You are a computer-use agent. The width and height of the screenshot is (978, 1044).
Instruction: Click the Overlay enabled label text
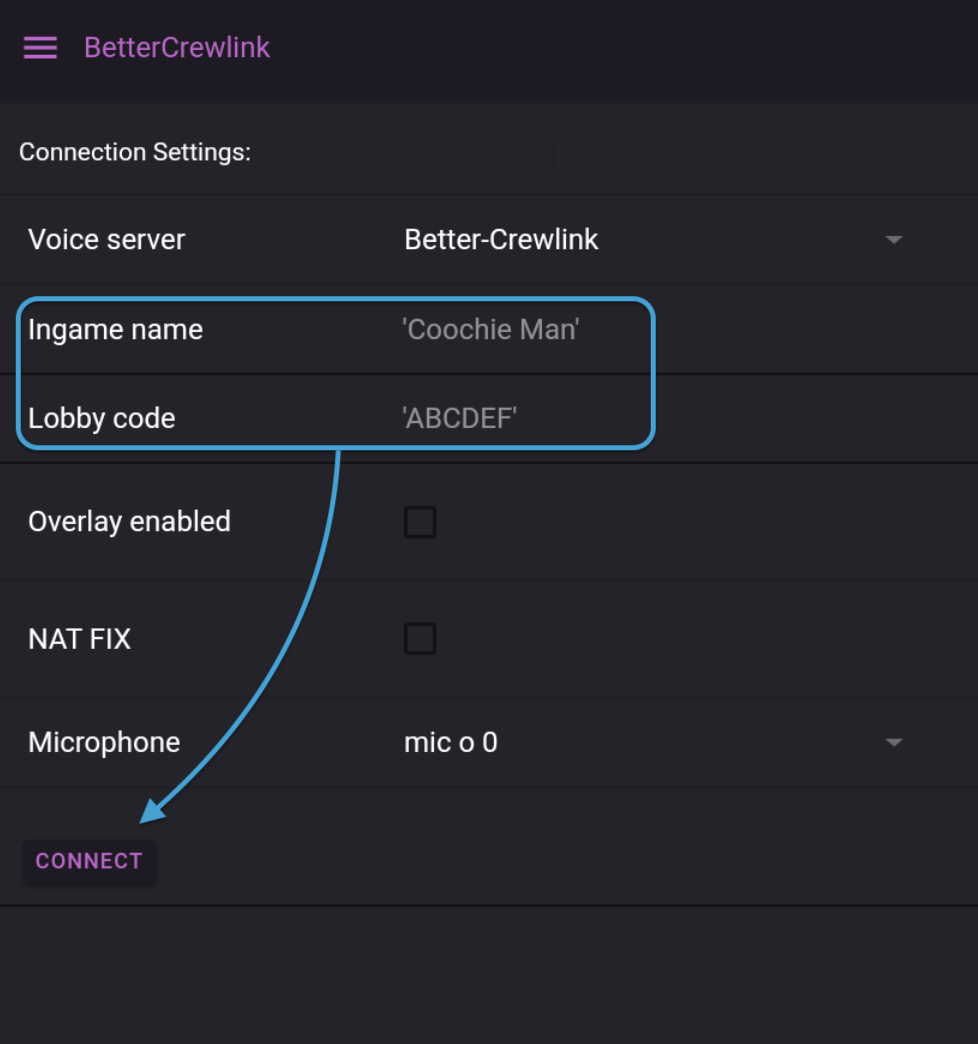[x=129, y=522]
